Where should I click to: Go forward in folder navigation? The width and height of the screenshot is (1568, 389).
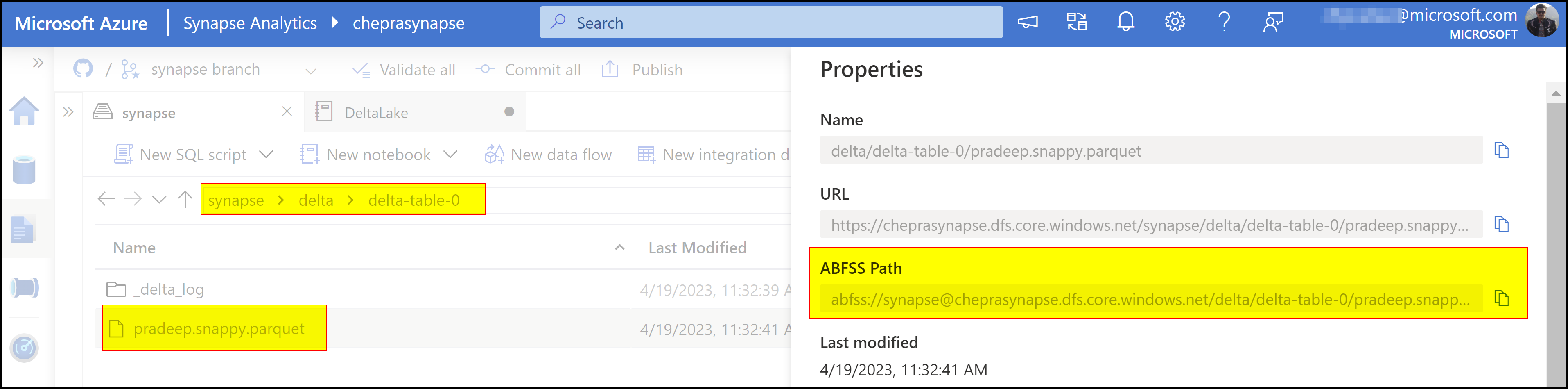tap(133, 199)
